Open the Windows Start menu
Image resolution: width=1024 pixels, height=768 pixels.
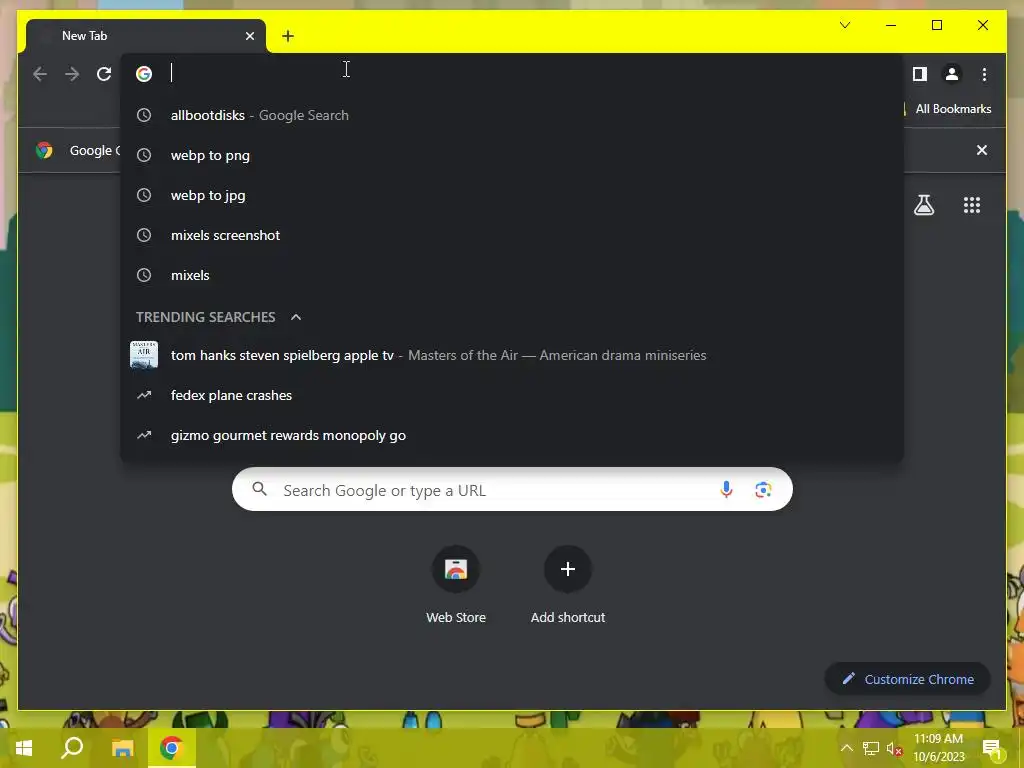24,748
